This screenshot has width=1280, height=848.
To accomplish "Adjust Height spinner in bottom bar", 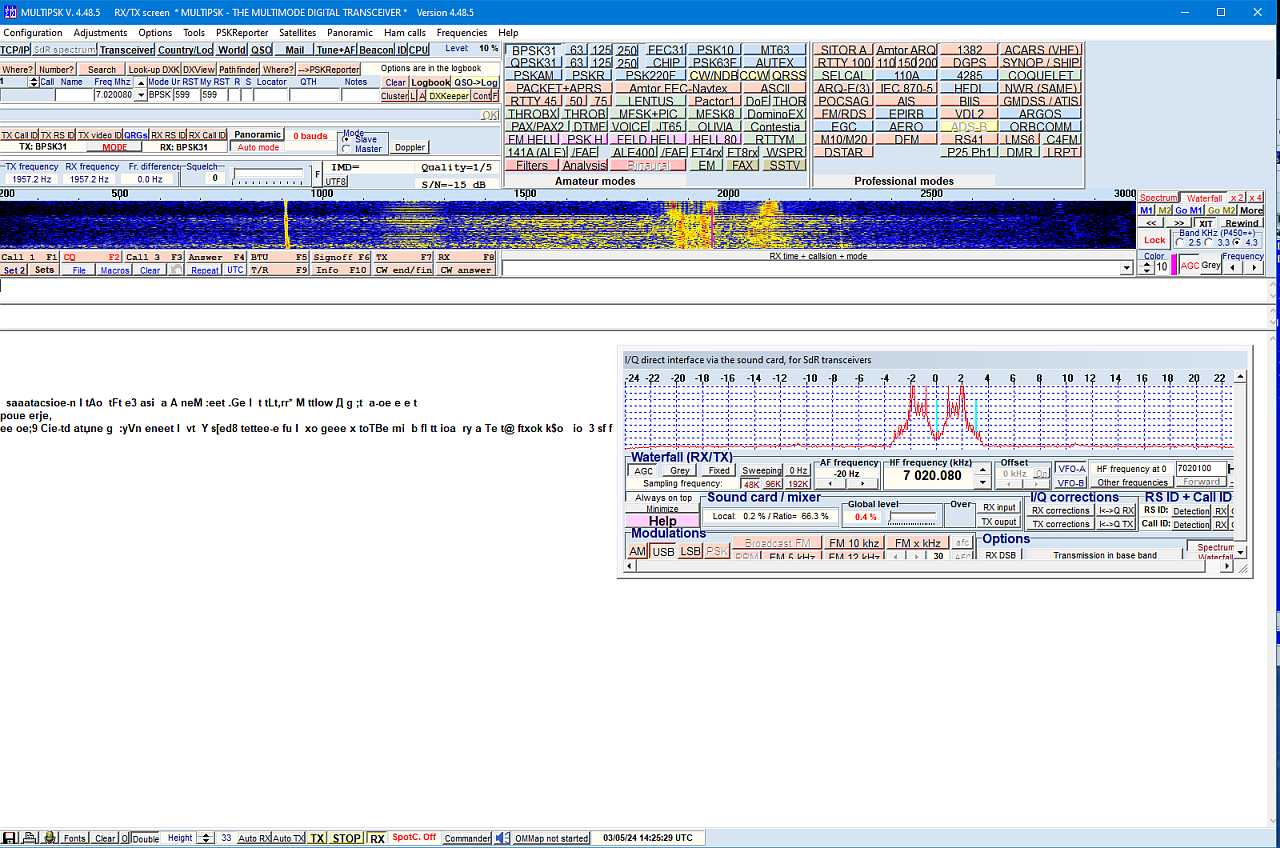I will click(x=205, y=838).
